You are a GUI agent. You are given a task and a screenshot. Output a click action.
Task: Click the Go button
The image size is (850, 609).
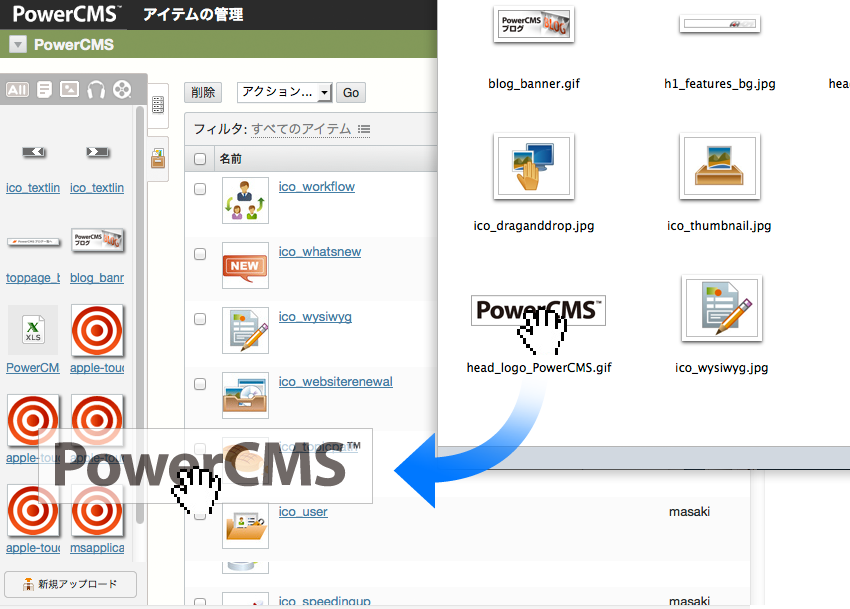click(351, 92)
